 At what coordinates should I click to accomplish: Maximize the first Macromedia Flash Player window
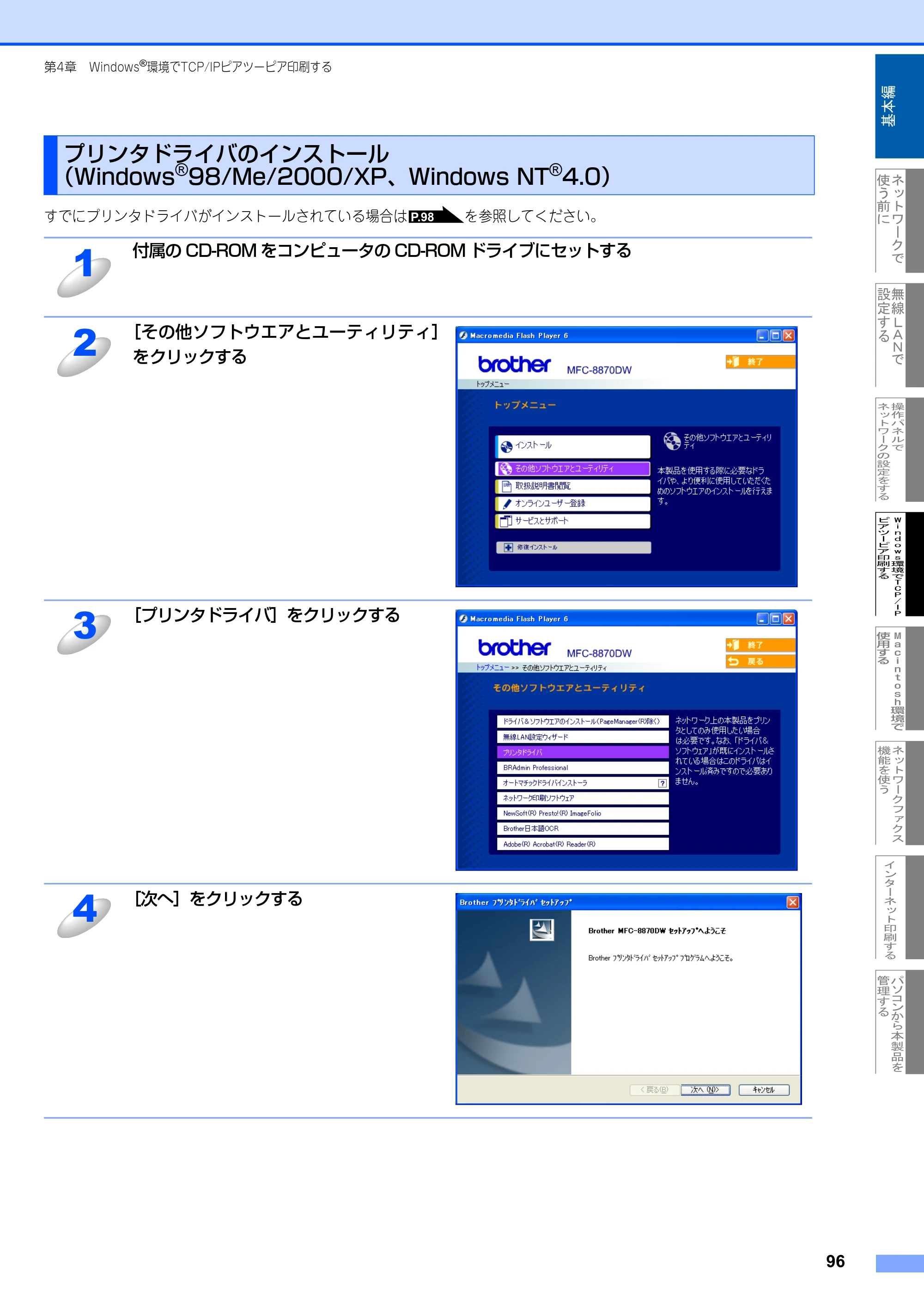tap(775, 335)
